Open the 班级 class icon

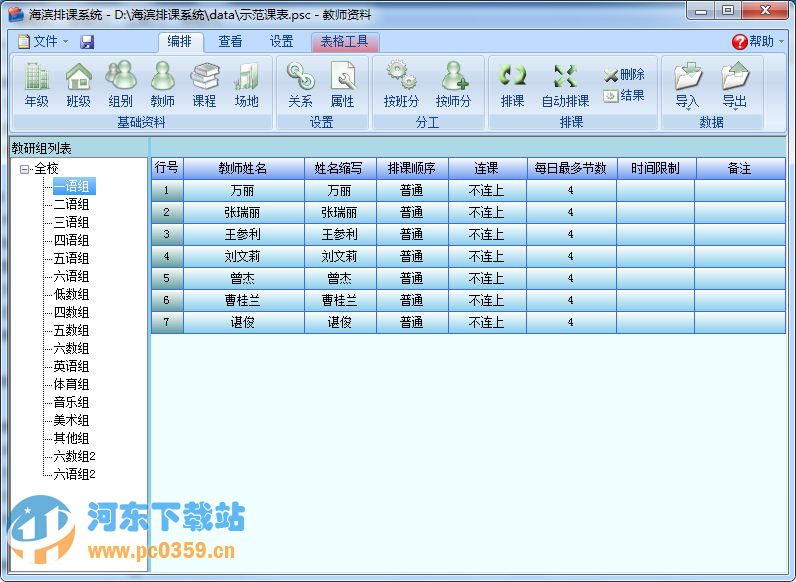(x=78, y=85)
